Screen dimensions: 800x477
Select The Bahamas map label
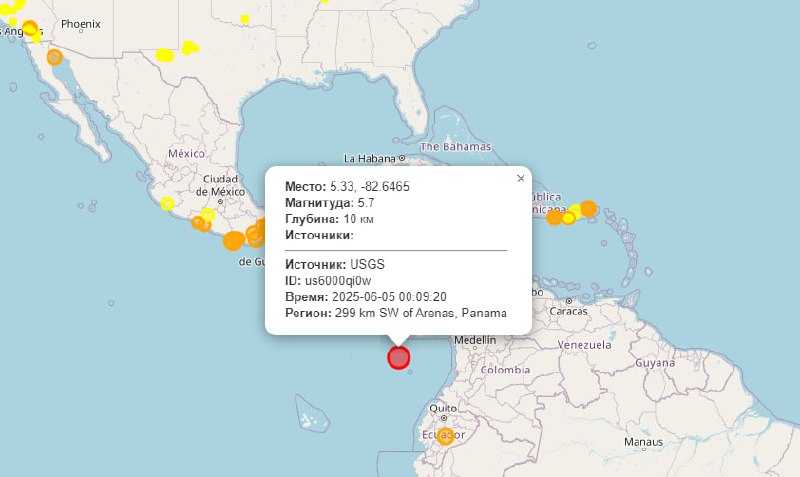455,147
